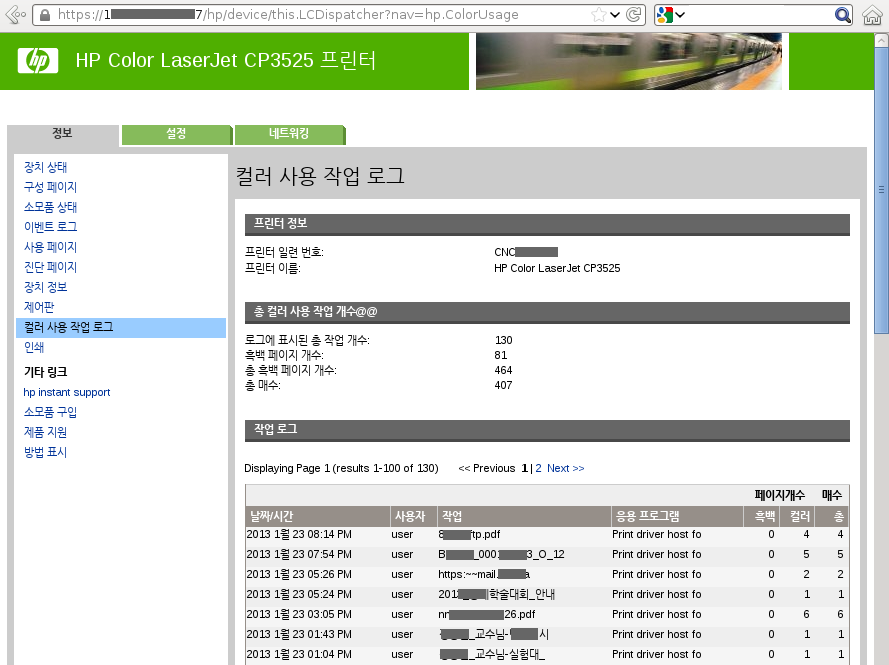Viewport: 889px width, 665px height.
Task: Select 컬러 사용 작업 로그 in sidebar
Action: 121,328
